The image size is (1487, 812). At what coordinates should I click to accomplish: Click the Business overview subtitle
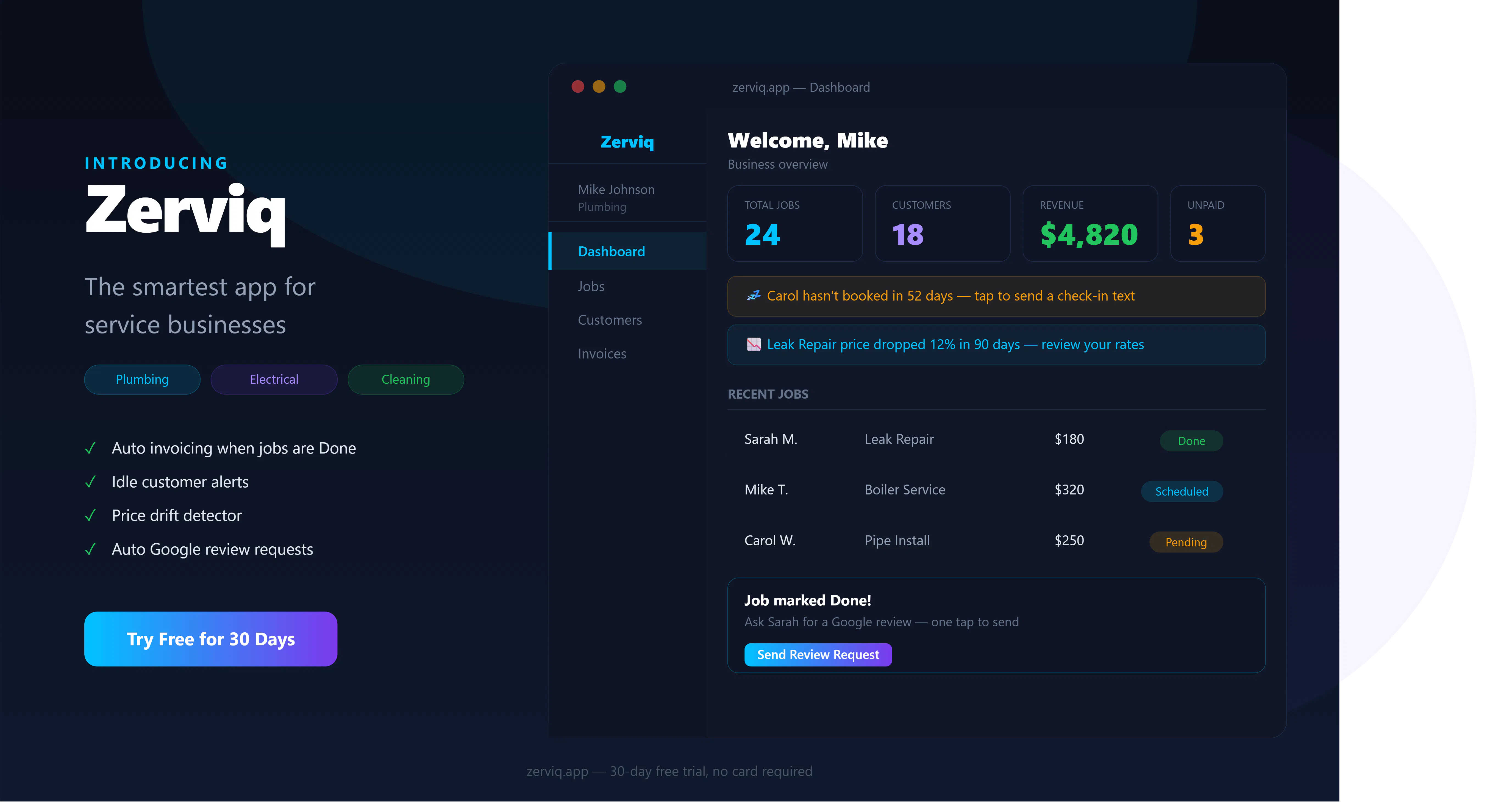tap(777, 165)
